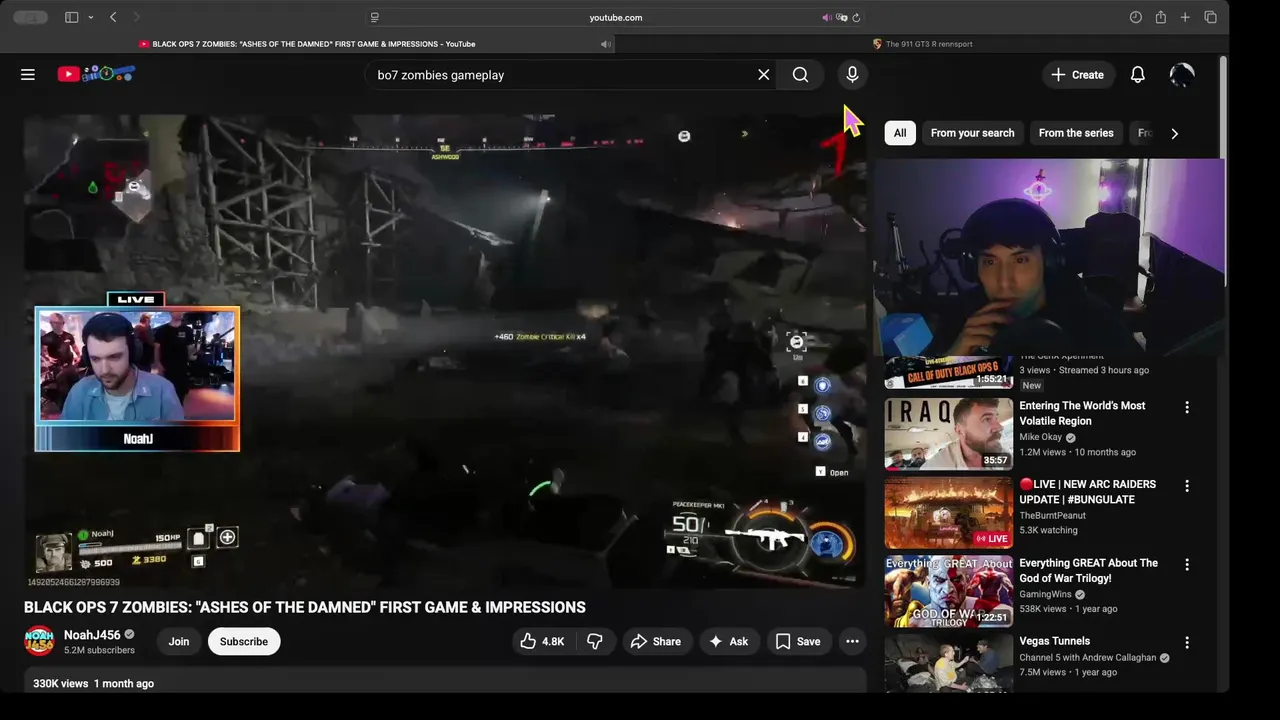The width and height of the screenshot is (1280, 720).
Task: Open the Create menu
Action: click(x=1078, y=75)
